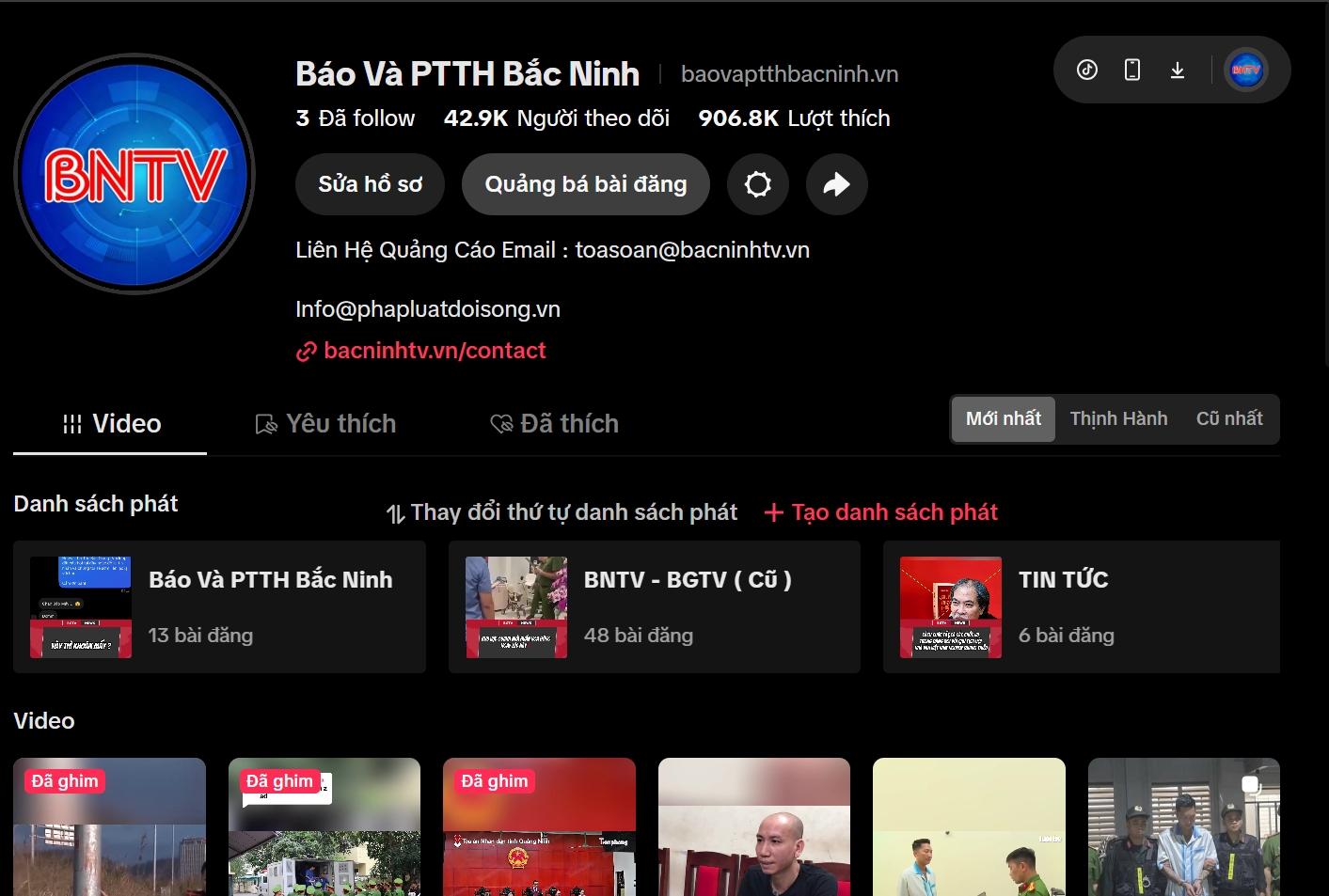Open video of bald man in black shirt
This screenshot has height=896, width=1329.
point(754,826)
